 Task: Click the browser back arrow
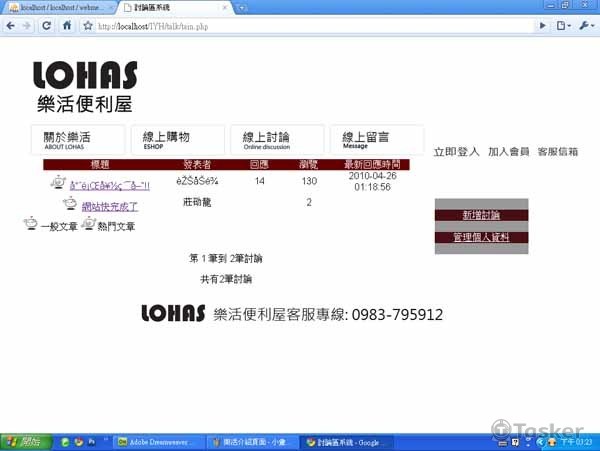[x=9, y=26]
